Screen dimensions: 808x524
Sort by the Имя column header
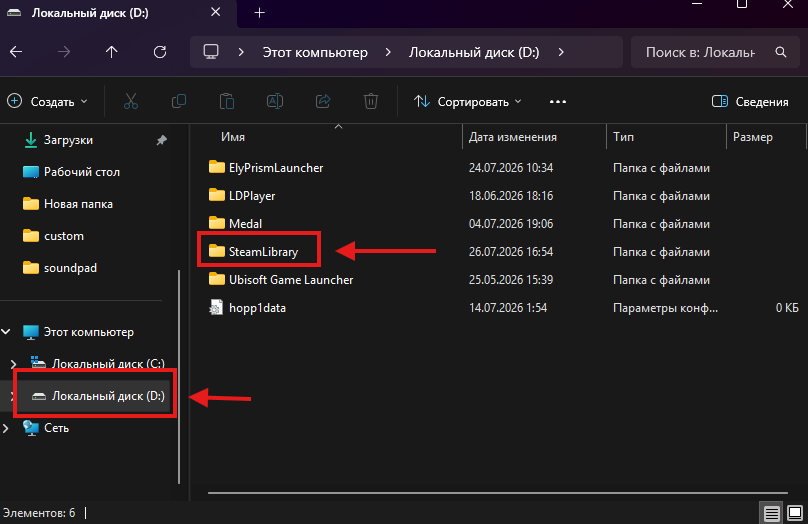tap(233, 137)
